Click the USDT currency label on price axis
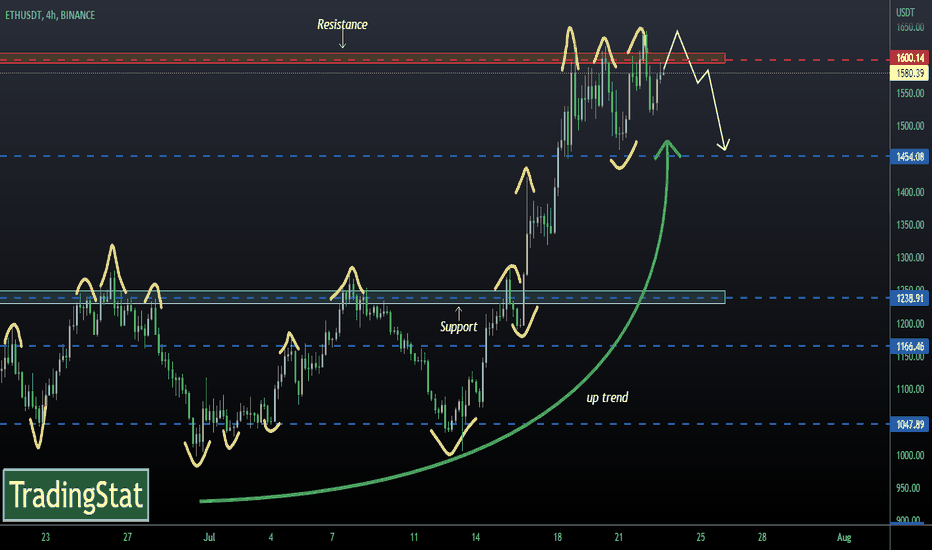Image resolution: width=932 pixels, height=550 pixels. point(905,12)
